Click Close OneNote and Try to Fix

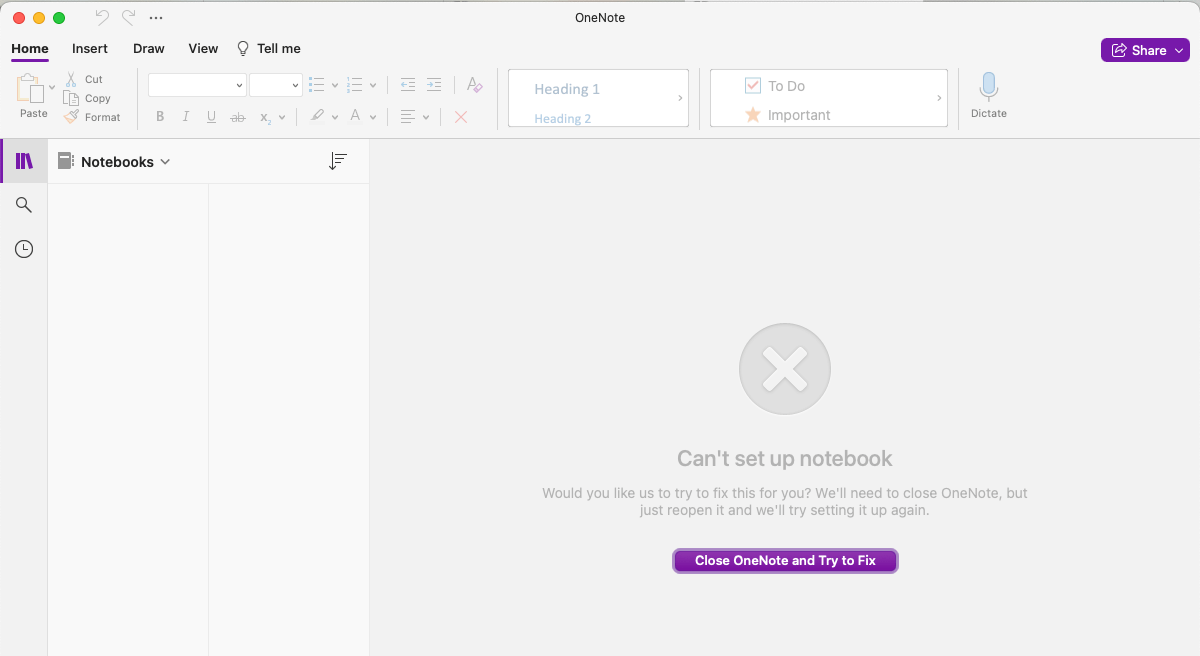[x=785, y=560]
